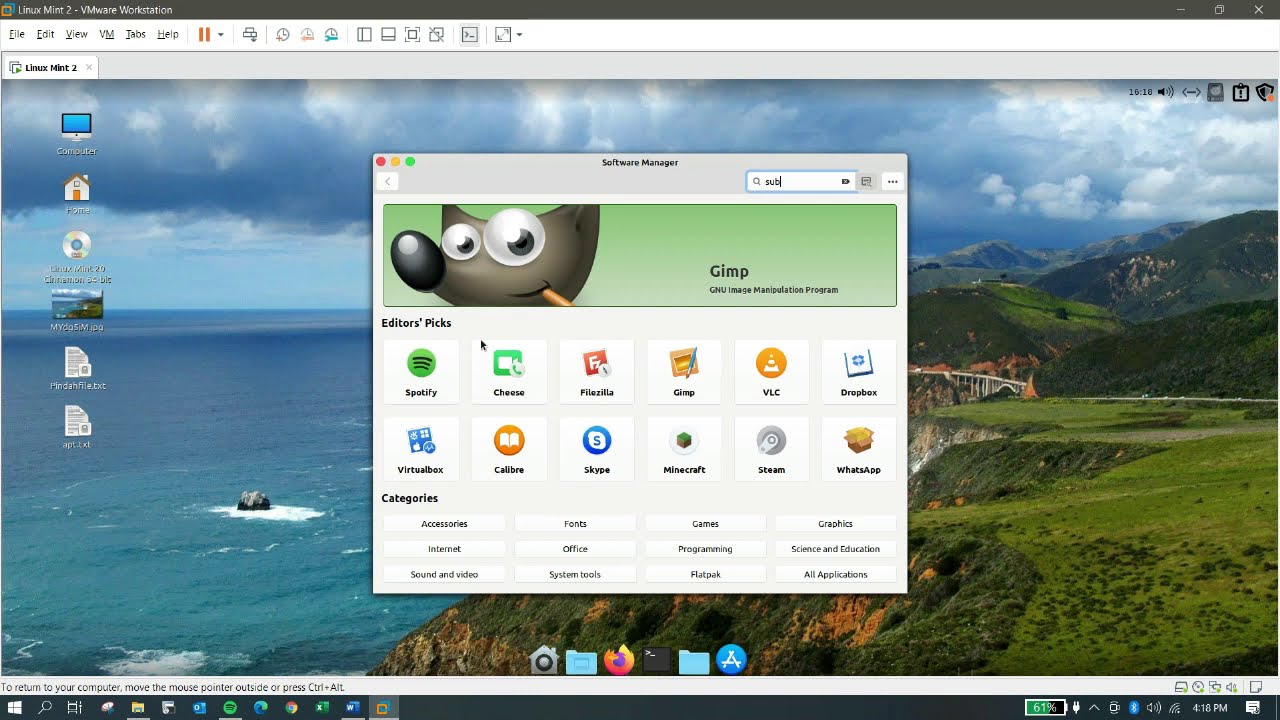Open Spotify in Editors' Picks
Image resolution: width=1280 pixels, height=720 pixels.
pos(421,372)
